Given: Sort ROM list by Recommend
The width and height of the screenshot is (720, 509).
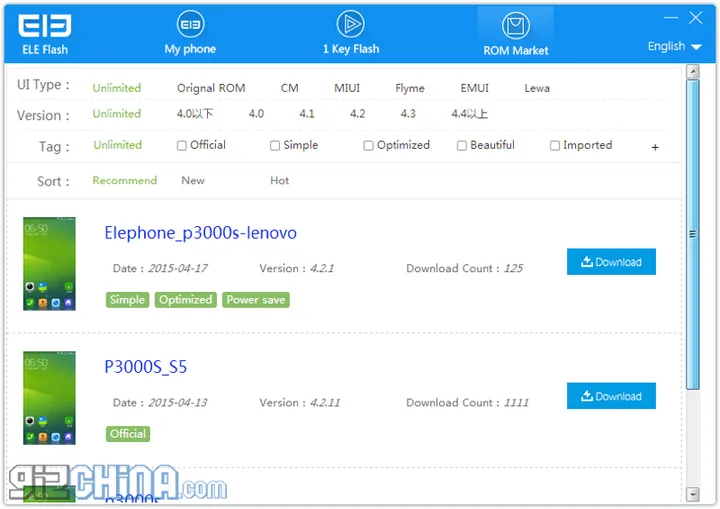Looking at the screenshot, I should tap(124, 180).
